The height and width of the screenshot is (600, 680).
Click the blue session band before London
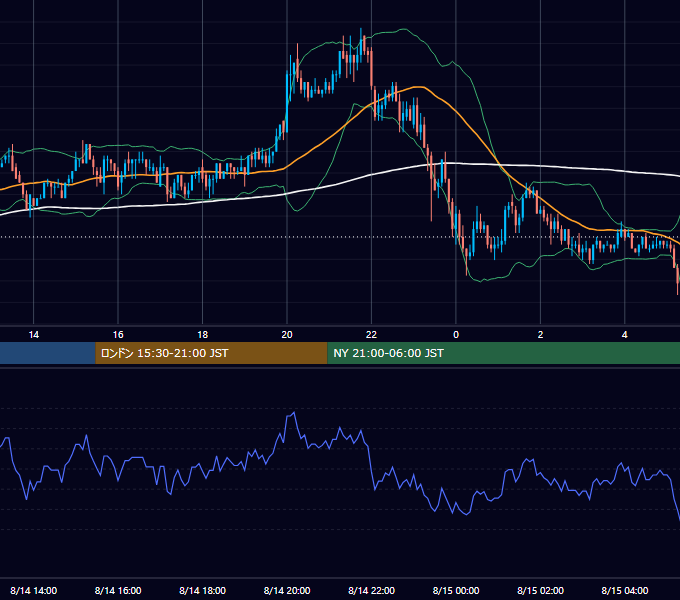[48, 353]
